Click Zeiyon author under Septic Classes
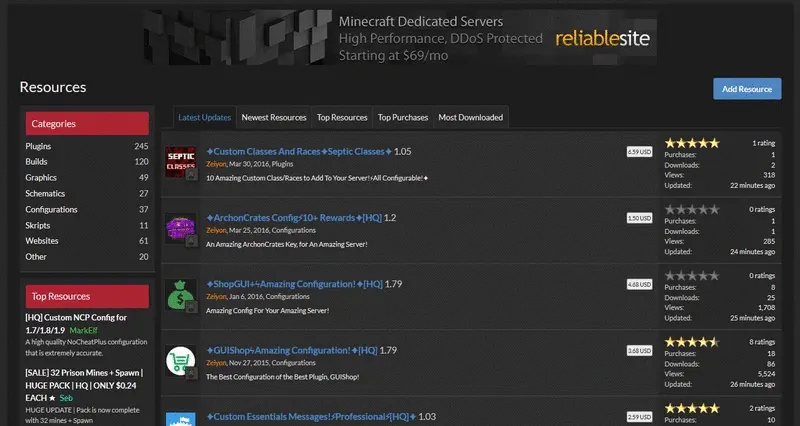800x426 pixels. pos(216,164)
